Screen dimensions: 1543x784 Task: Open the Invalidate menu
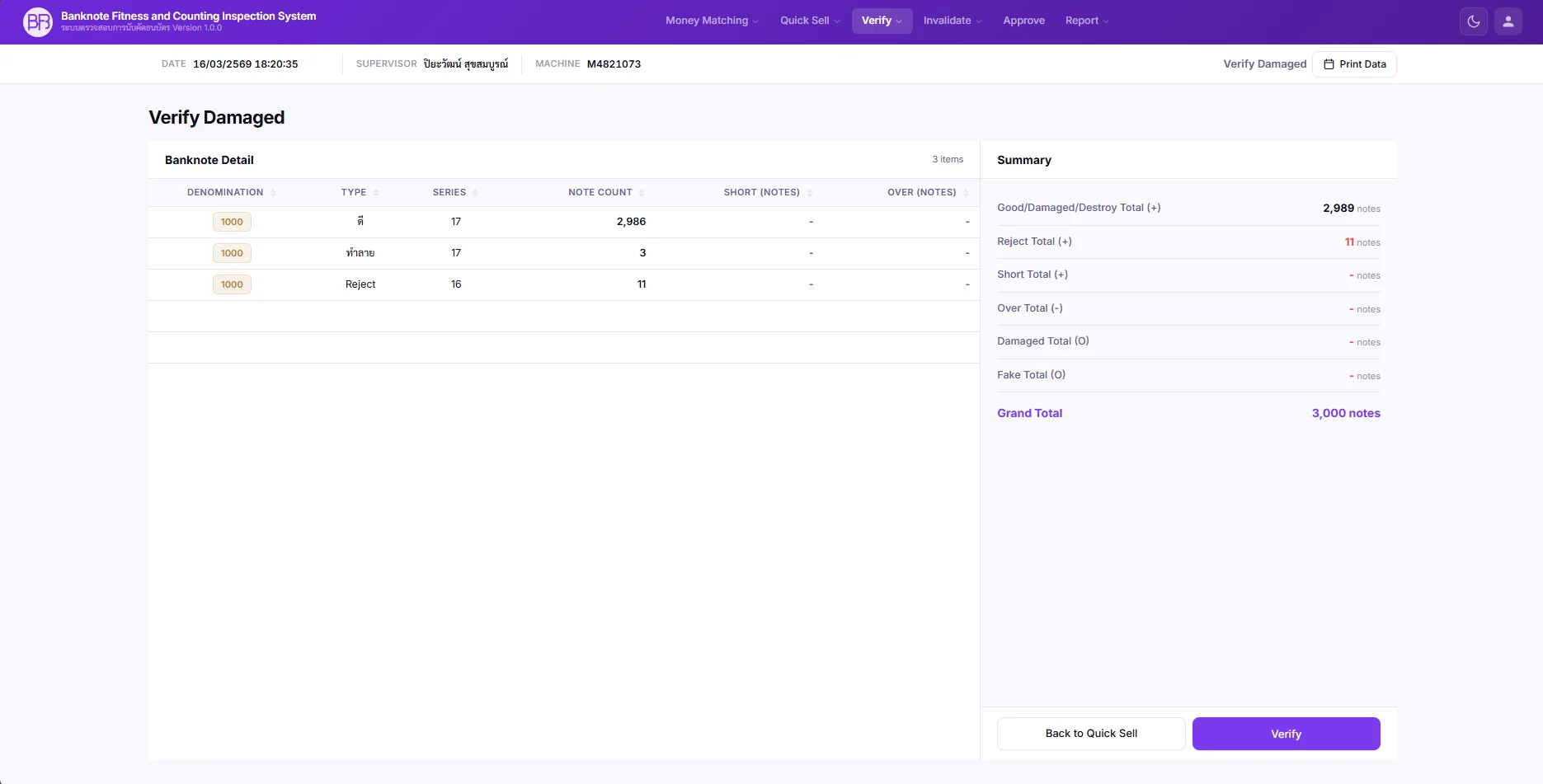(947, 21)
